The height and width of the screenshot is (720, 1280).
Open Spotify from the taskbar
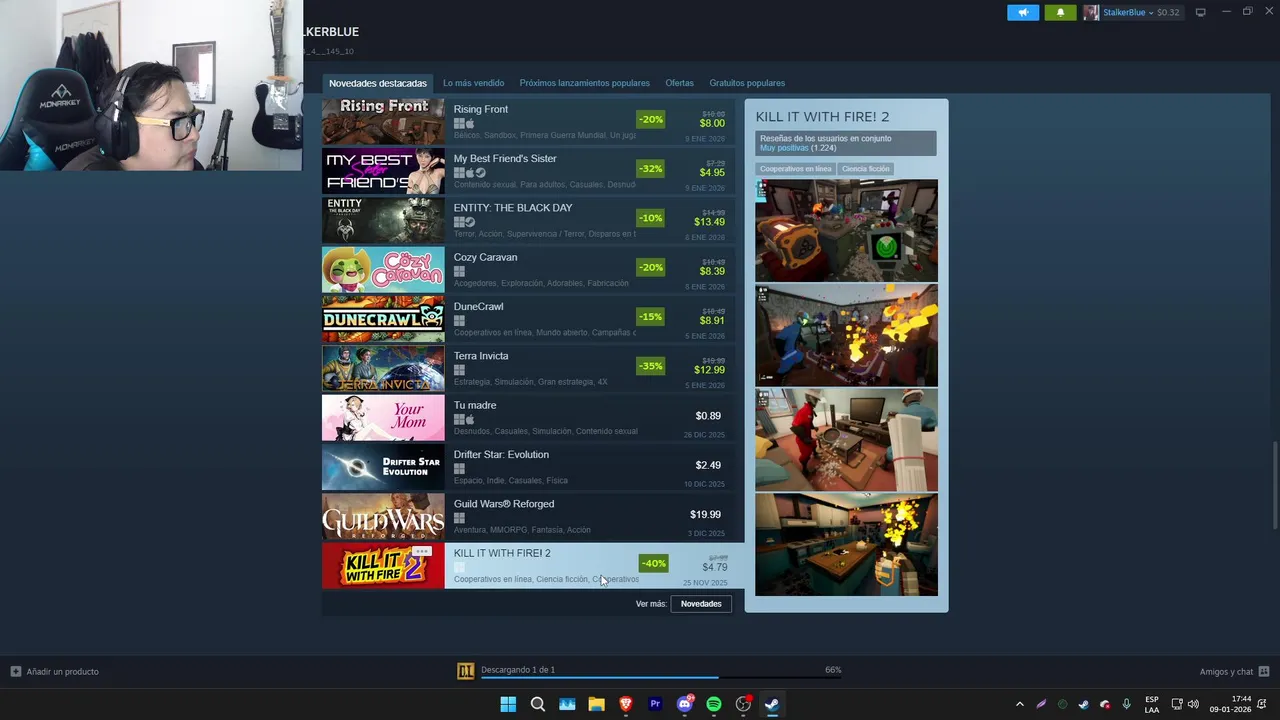click(714, 704)
